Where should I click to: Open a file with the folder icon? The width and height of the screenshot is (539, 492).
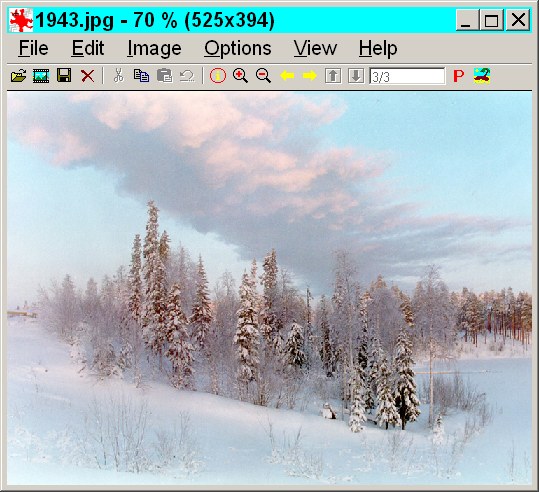[19, 76]
